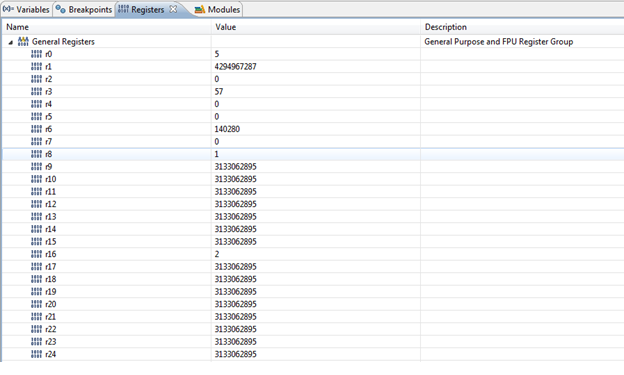
Task: Select register name r22
Action: coord(51,329)
